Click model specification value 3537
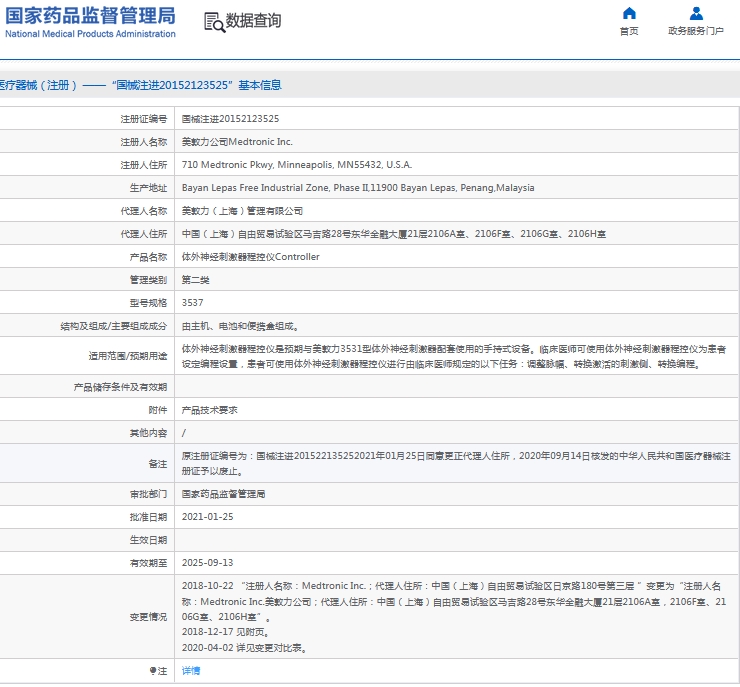 [x=193, y=303]
